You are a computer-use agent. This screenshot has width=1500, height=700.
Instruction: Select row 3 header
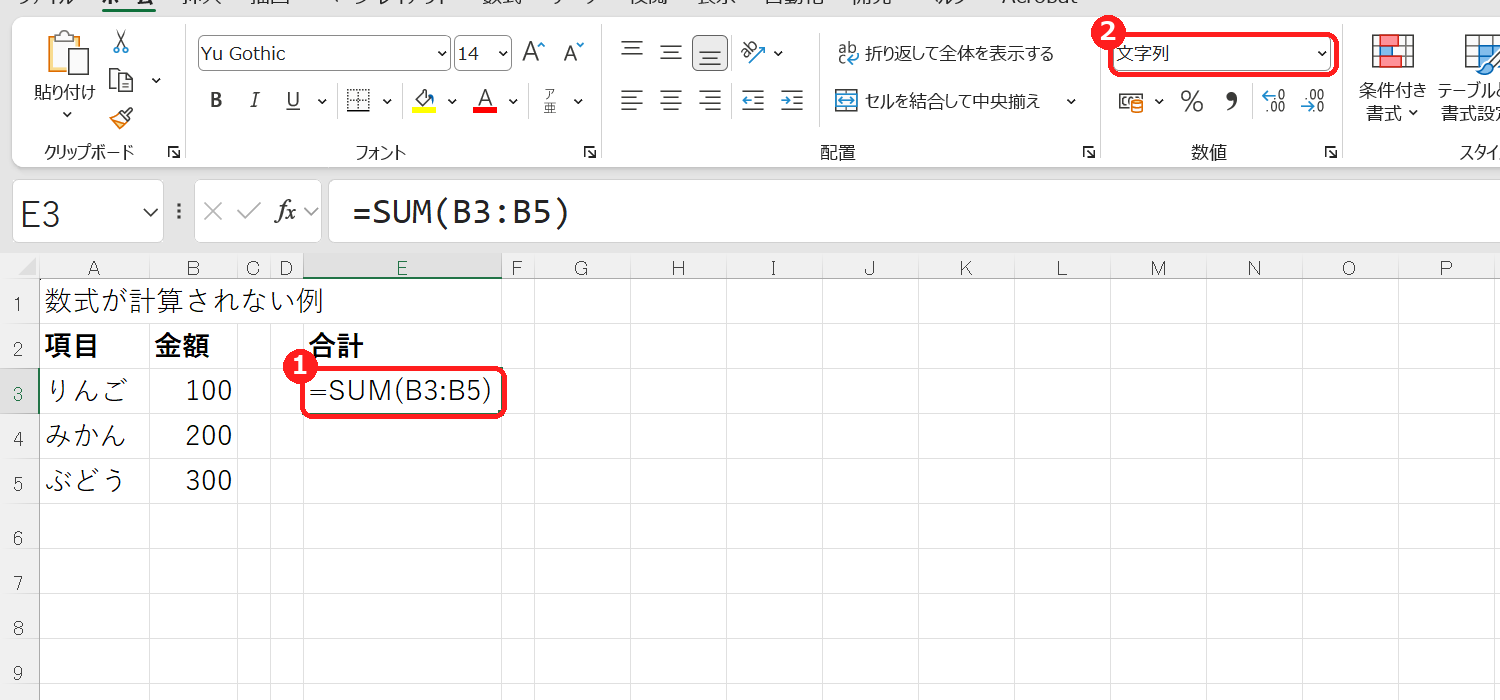[x=19, y=391]
